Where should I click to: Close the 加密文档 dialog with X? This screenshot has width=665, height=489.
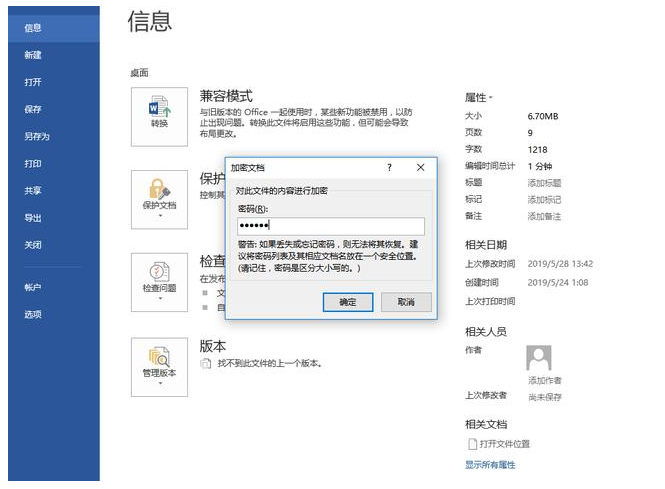tap(420, 168)
